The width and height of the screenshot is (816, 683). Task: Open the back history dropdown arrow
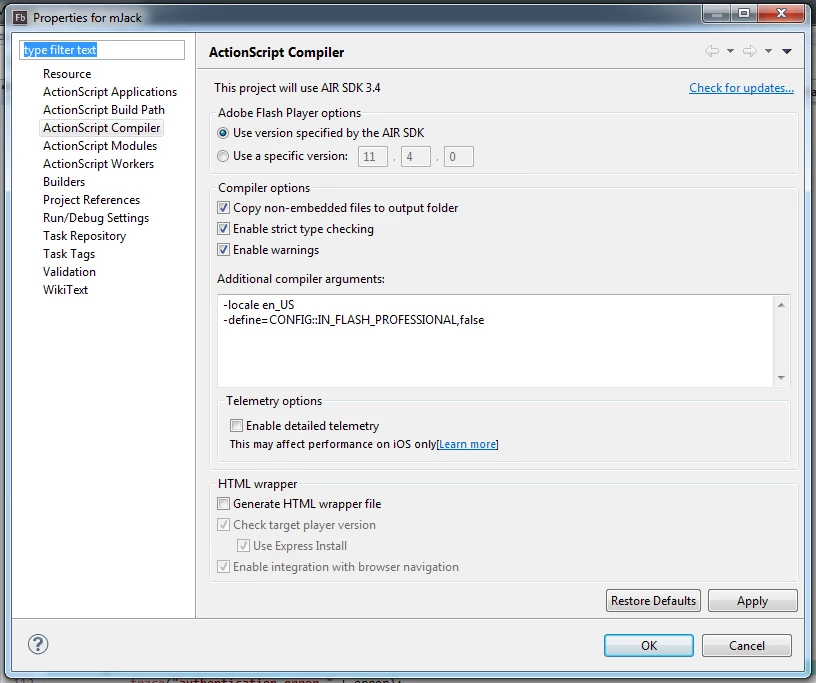pos(730,51)
